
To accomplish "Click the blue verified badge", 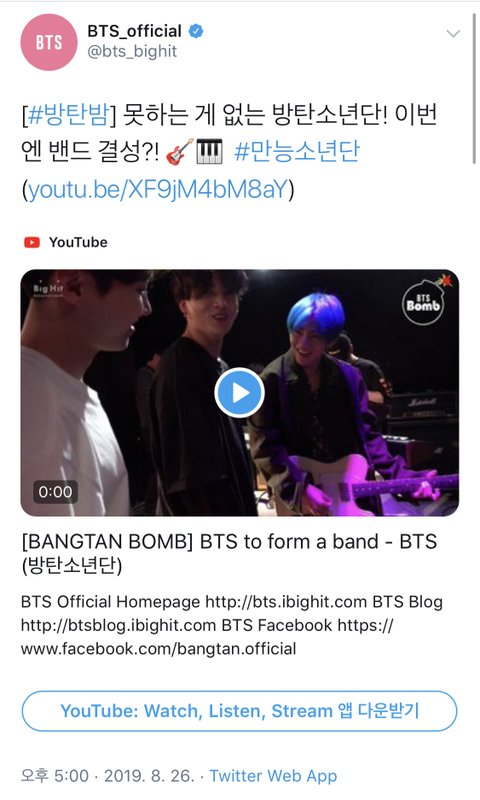I will pyautogui.click(x=196, y=31).
